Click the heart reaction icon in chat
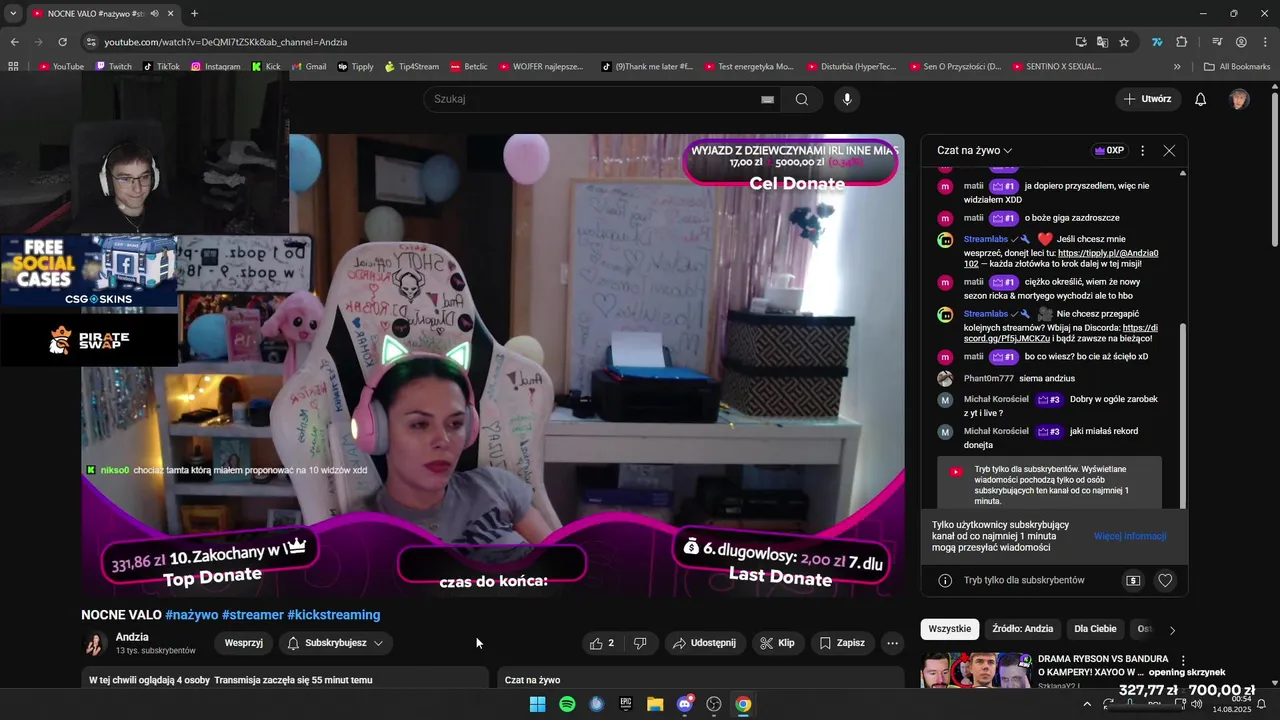Screen dimensions: 1280x720 coord(1165,580)
